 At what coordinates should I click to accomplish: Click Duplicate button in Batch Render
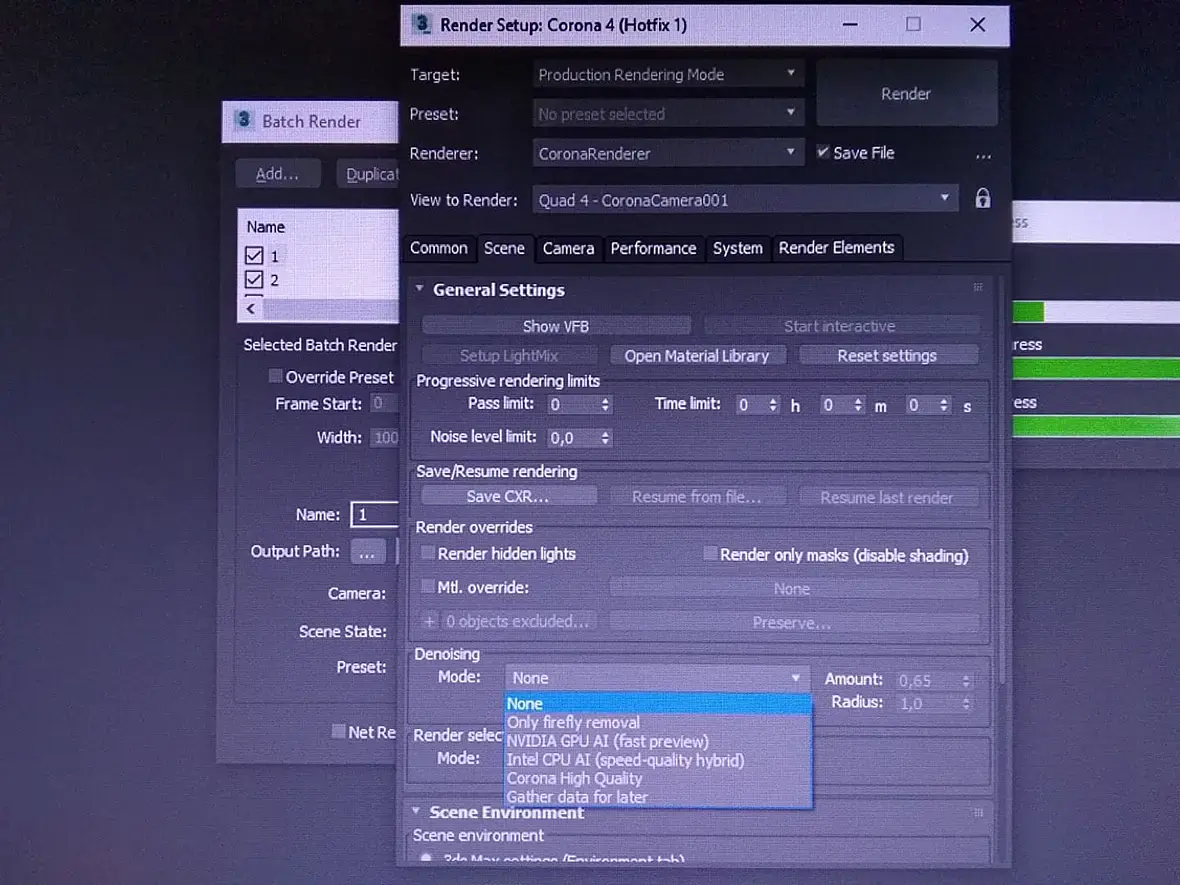tap(368, 174)
